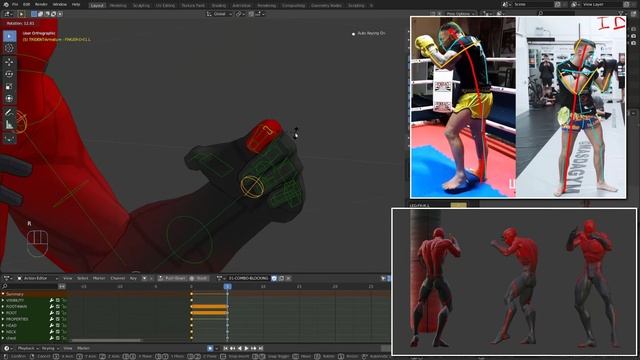640x360 pixels.
Task: Jump to the timeline end frame
Action: coord(260,349)
